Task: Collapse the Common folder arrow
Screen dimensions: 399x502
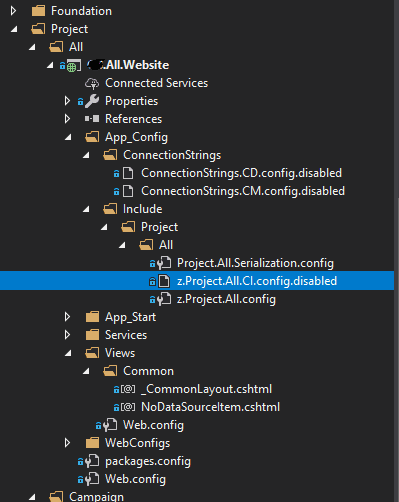Action: 86,371
